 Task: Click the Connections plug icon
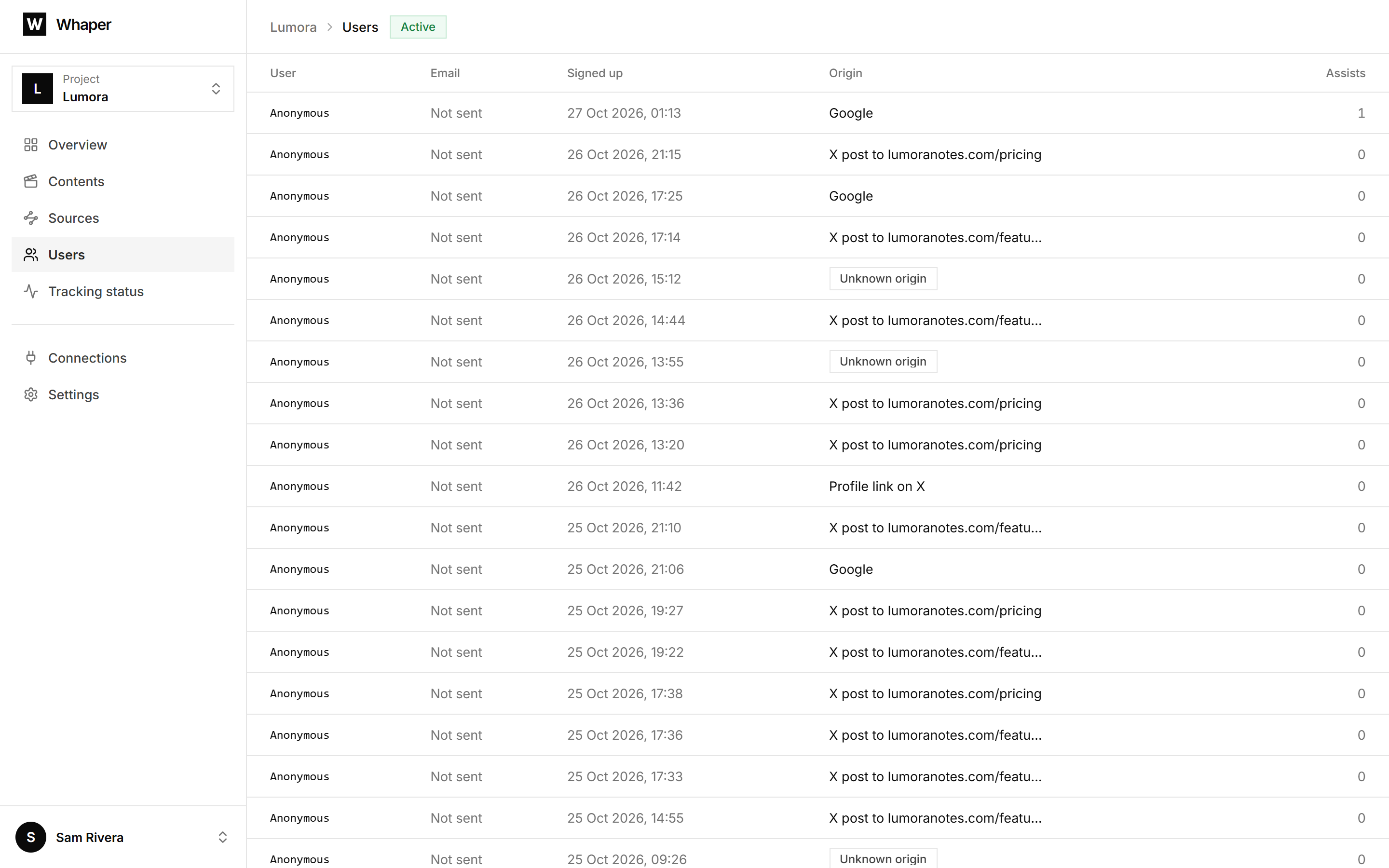click(x=31, y=358)
